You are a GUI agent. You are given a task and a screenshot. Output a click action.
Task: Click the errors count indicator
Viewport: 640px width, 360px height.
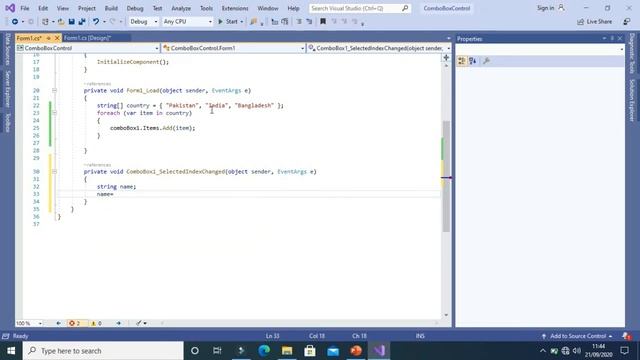click(75, 323)
